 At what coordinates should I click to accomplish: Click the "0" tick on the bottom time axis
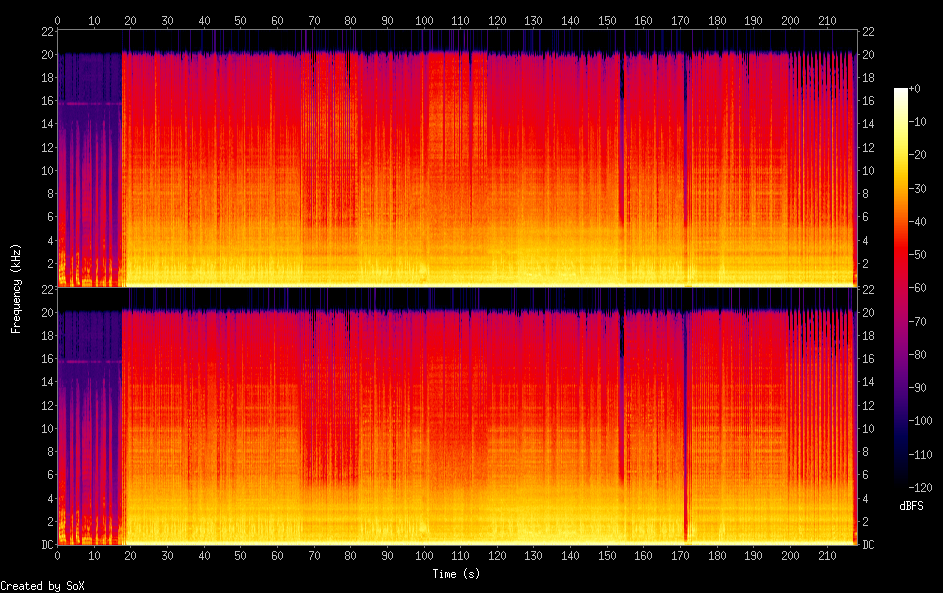(57, 555)
